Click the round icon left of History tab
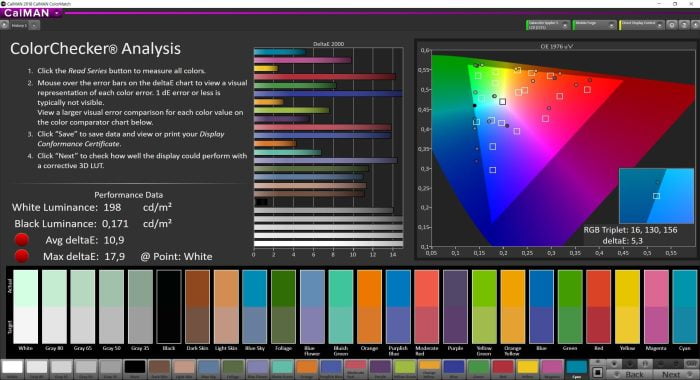The height and width of the screenshot is (380, 700). (4, 25)
